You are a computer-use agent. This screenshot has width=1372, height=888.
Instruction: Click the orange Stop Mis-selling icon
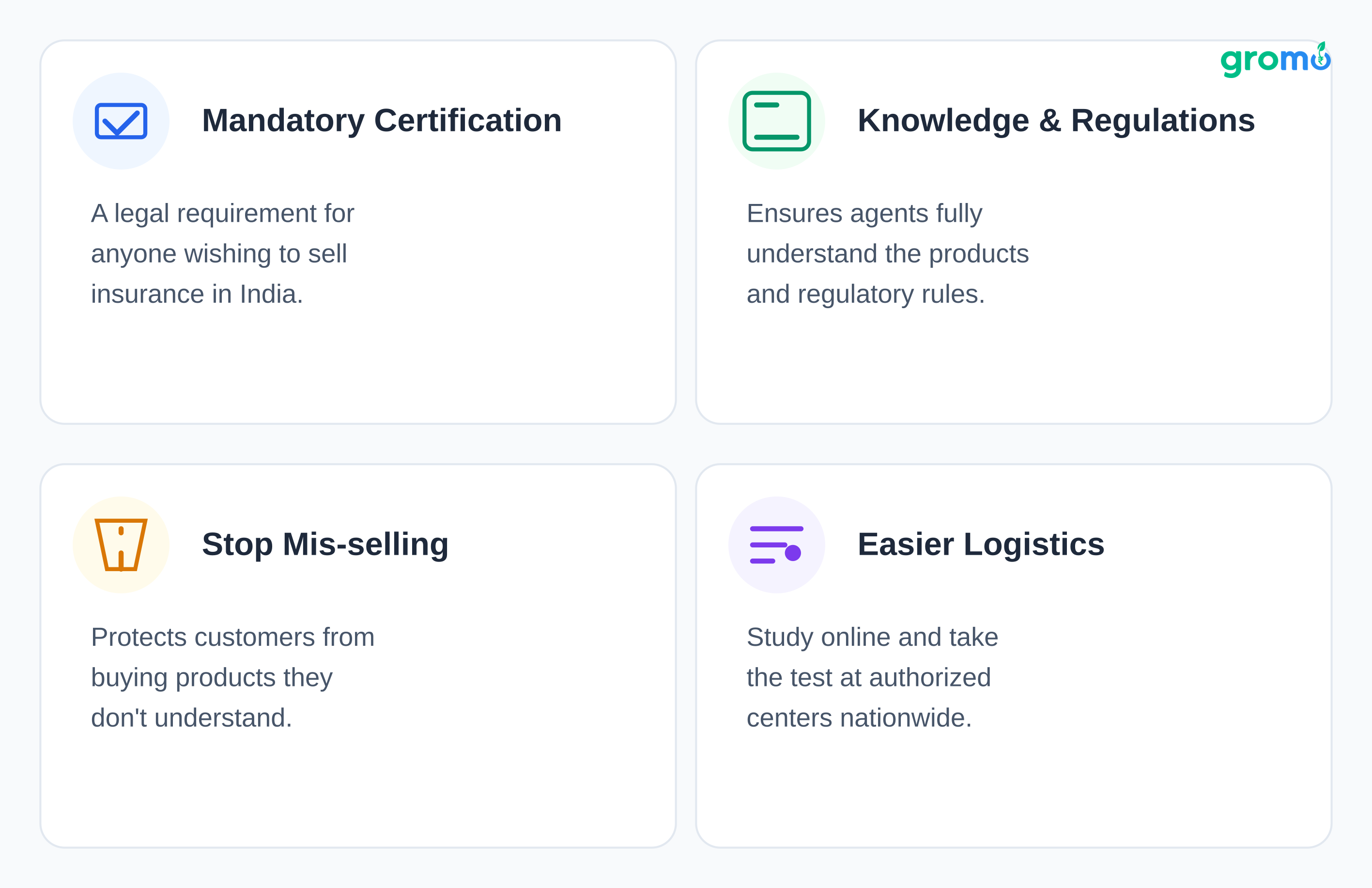pyautogui.click(x=121, y=545)
